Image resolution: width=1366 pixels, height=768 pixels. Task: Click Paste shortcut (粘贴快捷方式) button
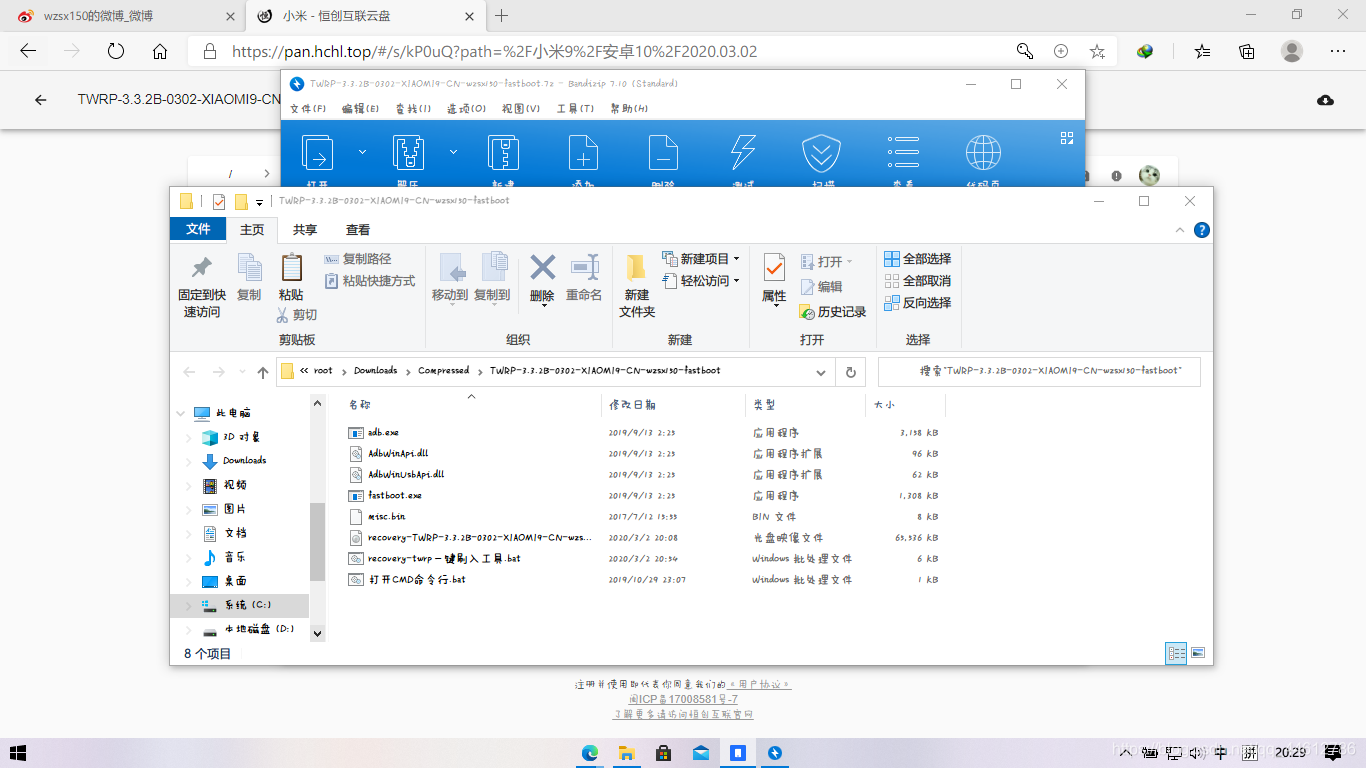(370, 281)
